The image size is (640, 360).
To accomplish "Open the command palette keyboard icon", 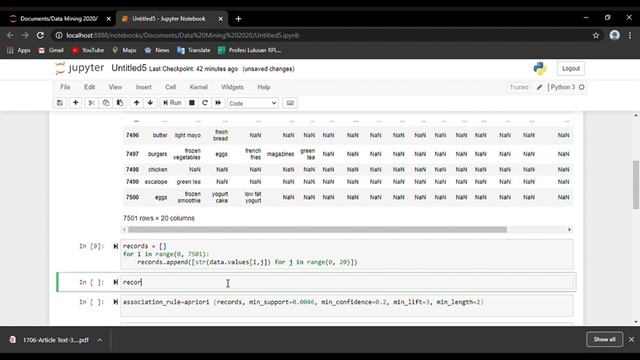I will [x=290, y=103].
